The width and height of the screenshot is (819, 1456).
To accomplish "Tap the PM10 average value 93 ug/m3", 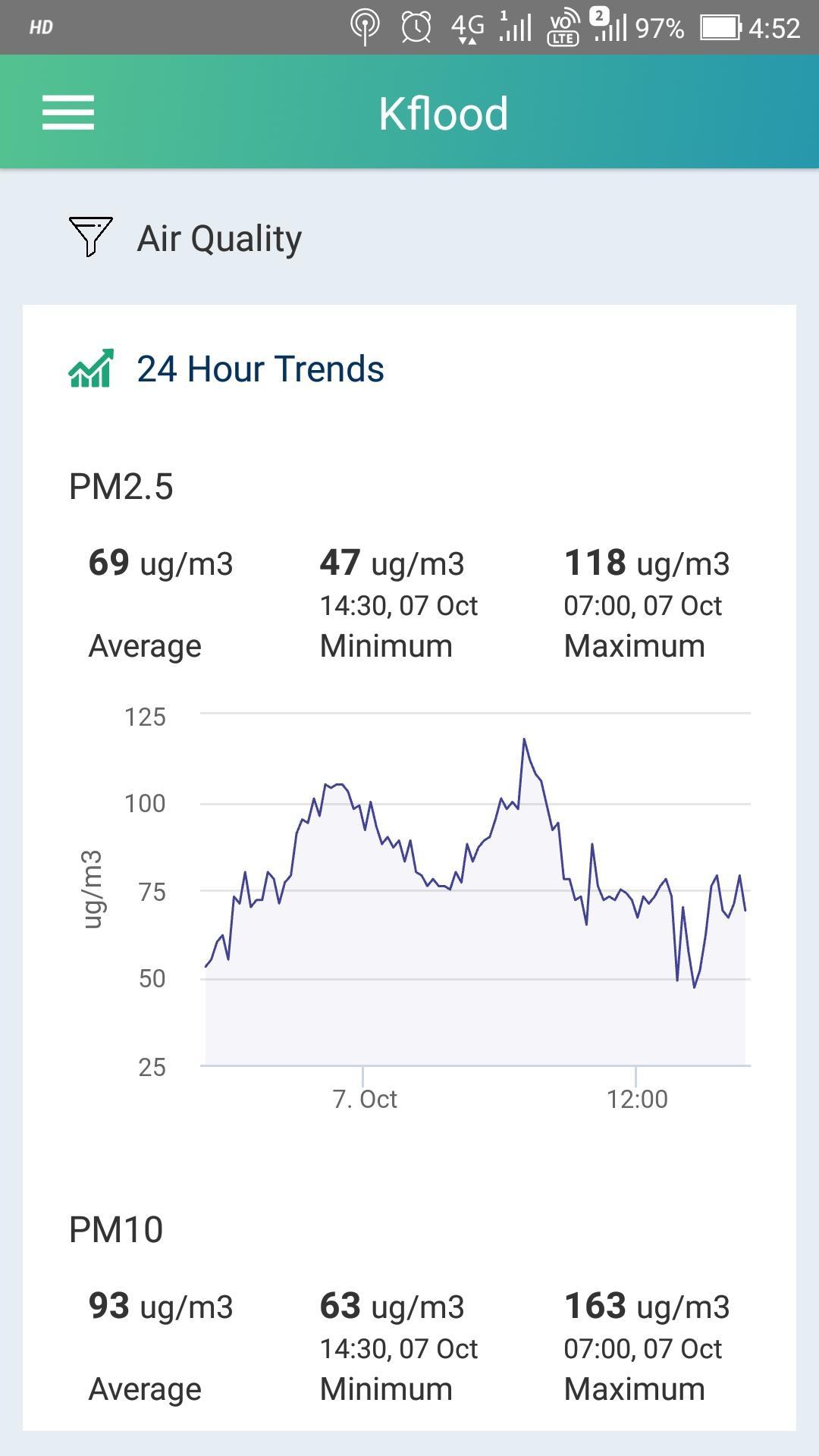I will point(161,1307).
